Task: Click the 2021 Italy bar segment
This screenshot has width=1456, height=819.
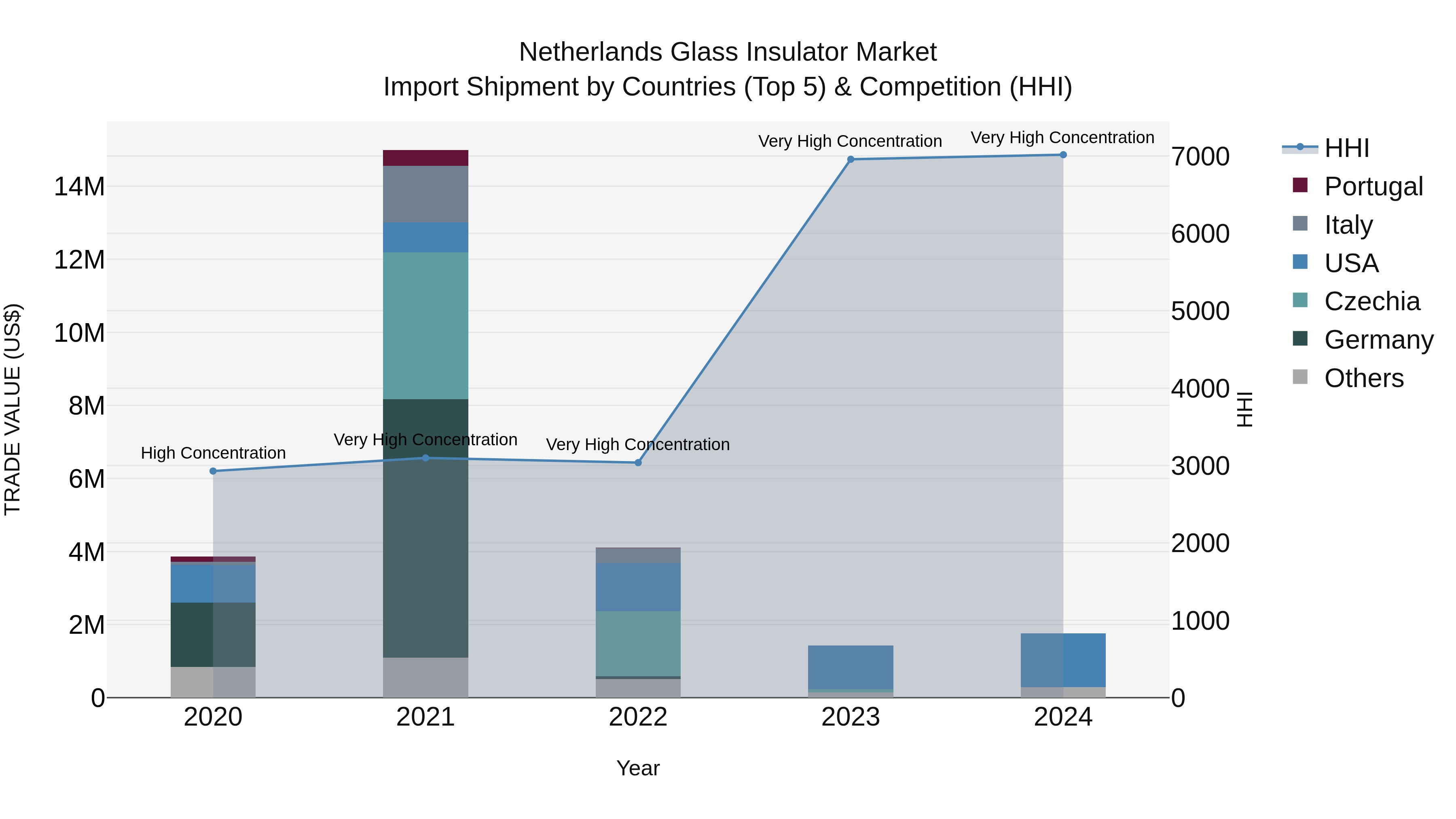Action: point(425,195)
